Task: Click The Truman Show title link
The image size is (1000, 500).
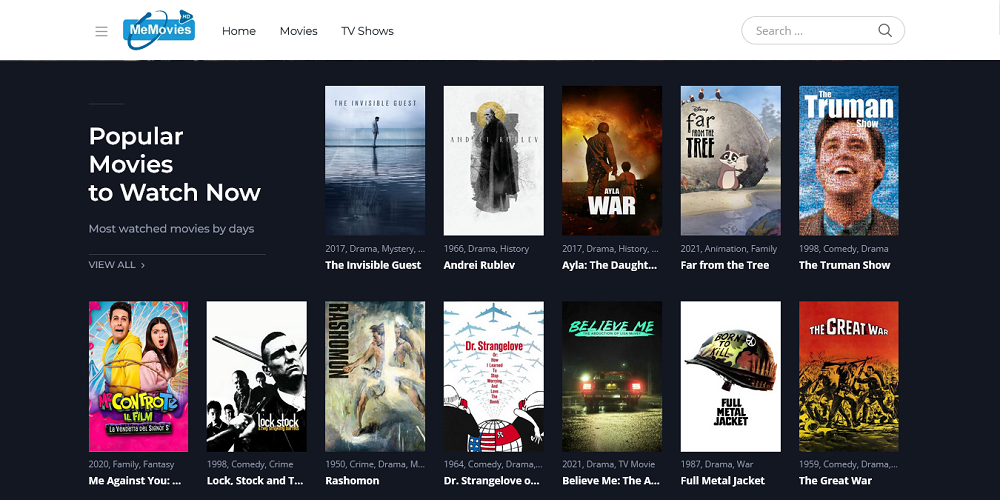Action: (845, 265)
